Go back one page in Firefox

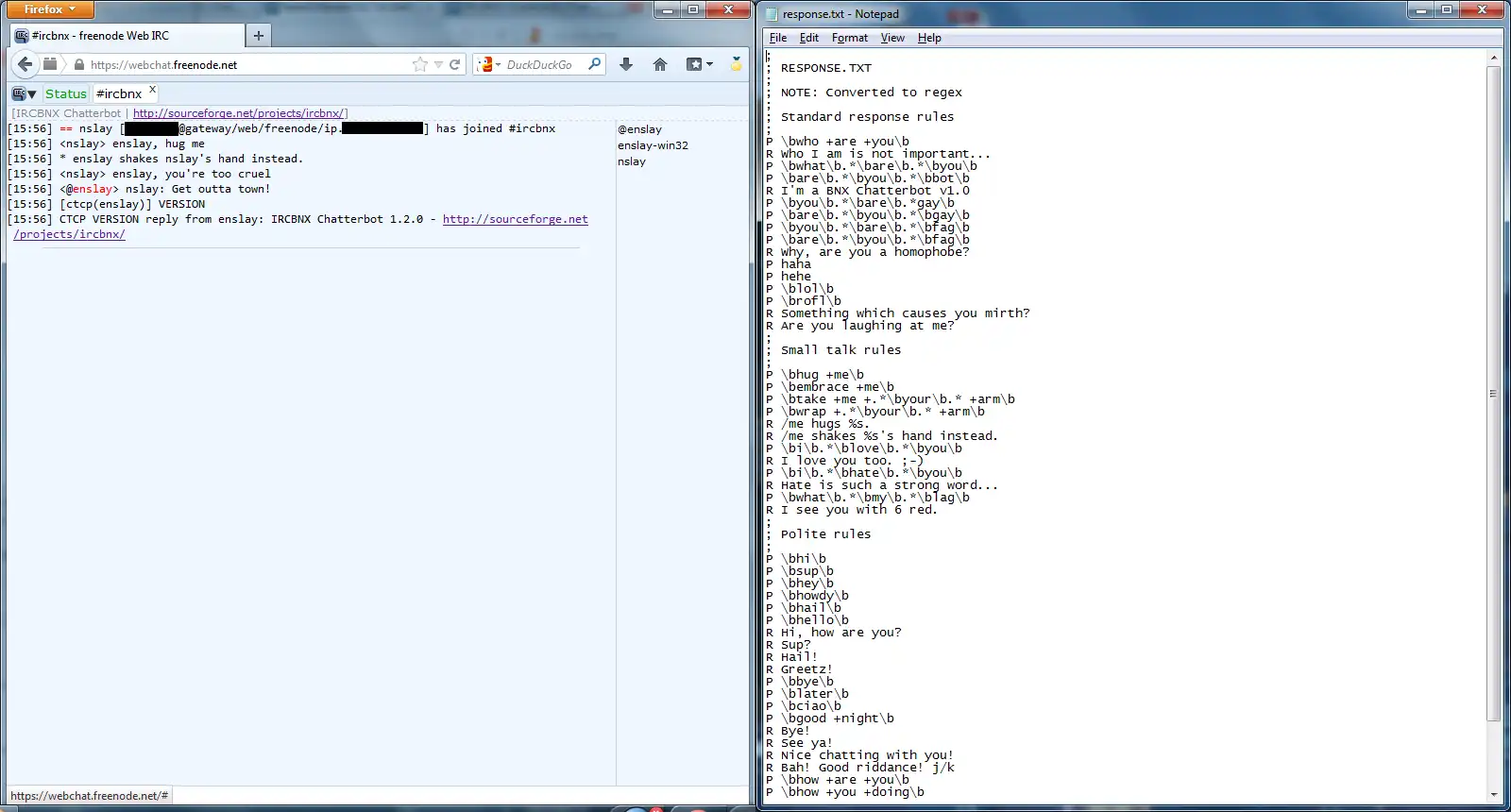(25, 64)
